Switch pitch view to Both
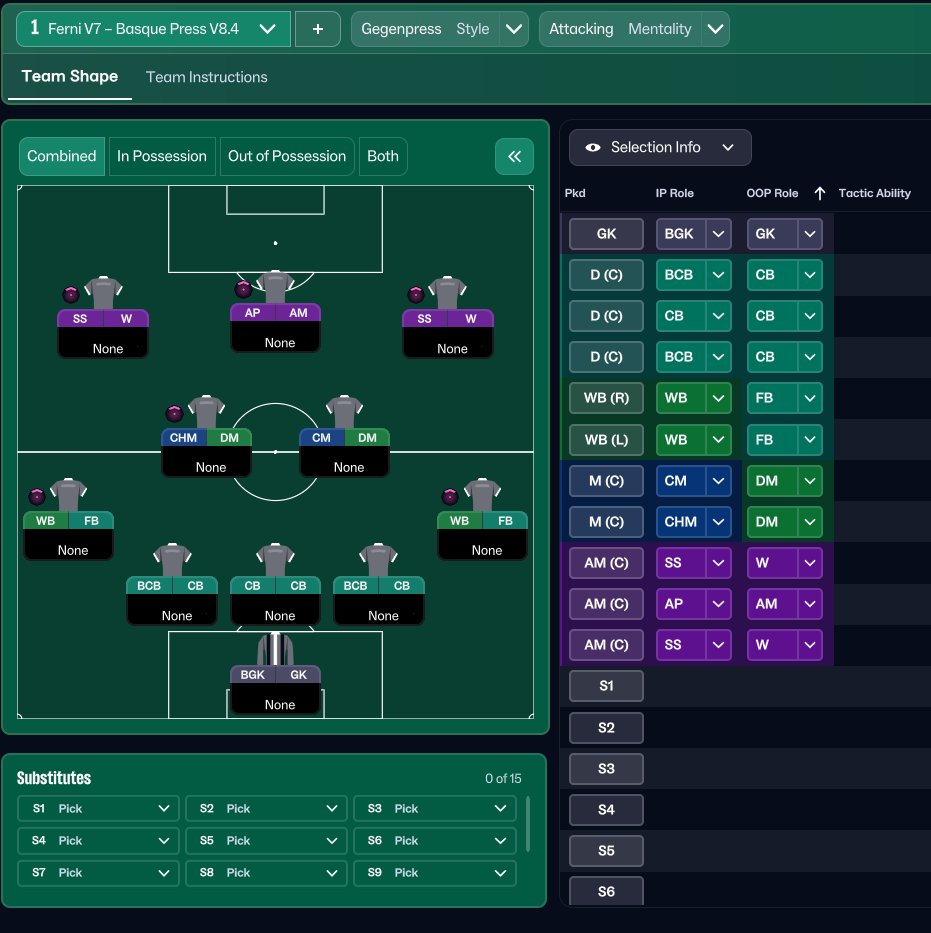The image size is (931, 933). tap(383, 156)
